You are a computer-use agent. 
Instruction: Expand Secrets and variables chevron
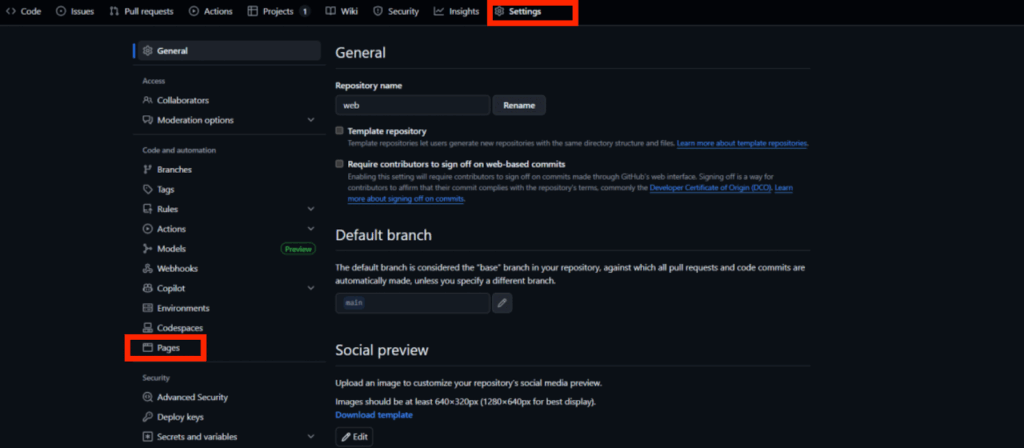pyautogui.click(x=311, y=437)
